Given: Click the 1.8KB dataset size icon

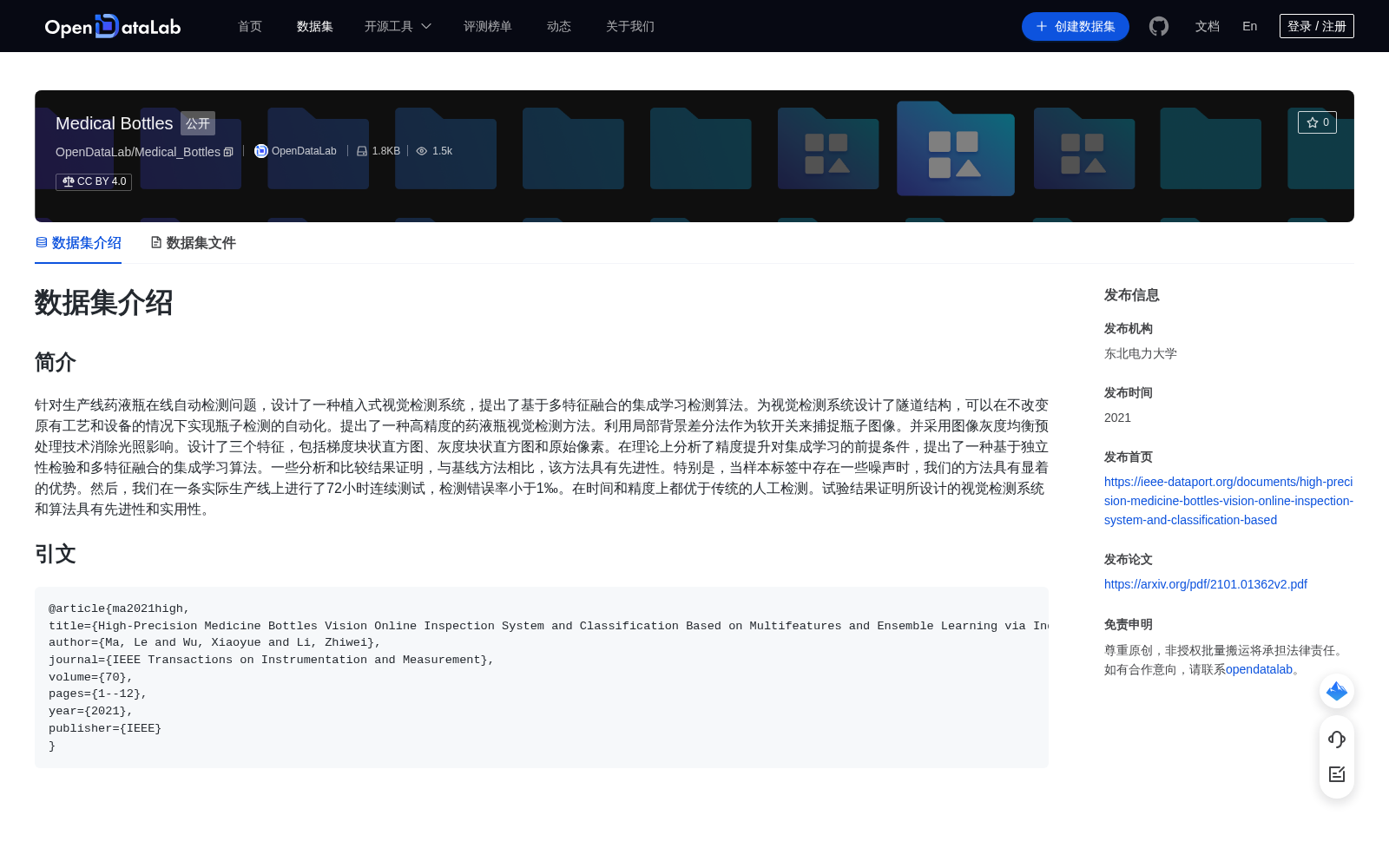Looking at the screenshot, I should (362, 151).
